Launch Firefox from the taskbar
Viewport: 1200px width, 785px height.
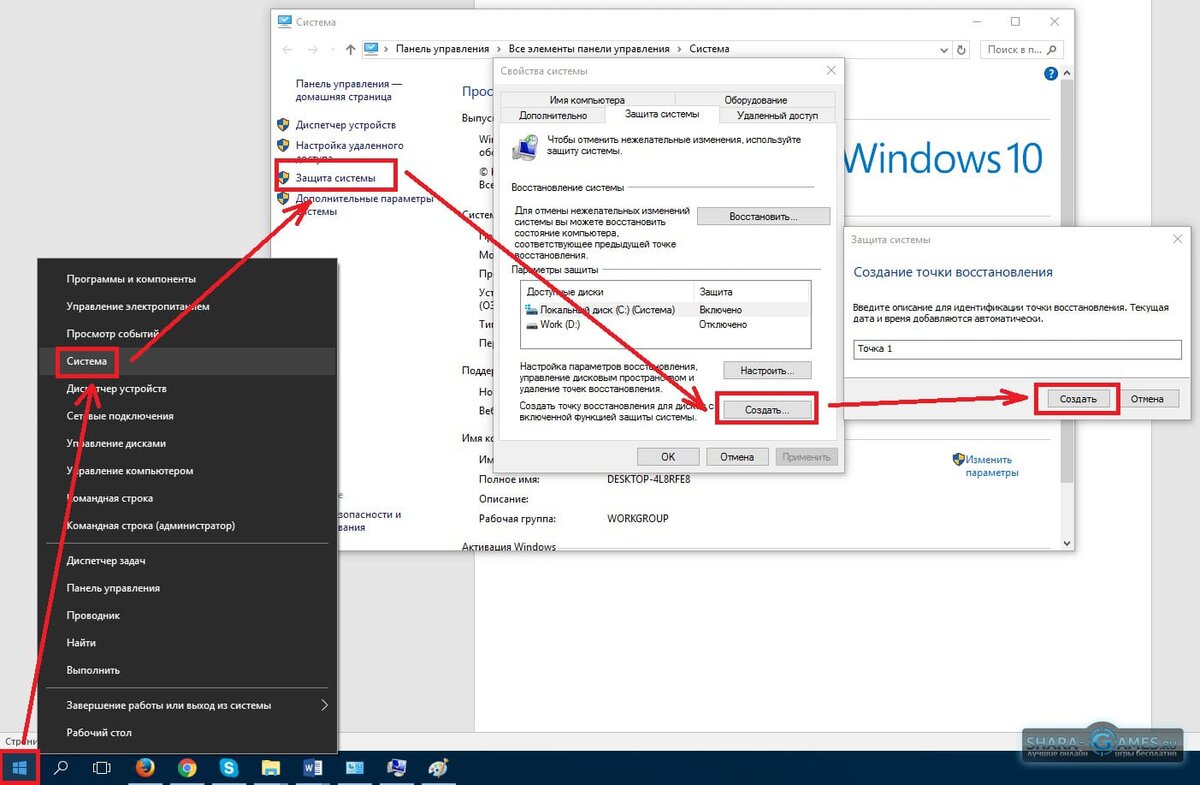tap(146, 768)
